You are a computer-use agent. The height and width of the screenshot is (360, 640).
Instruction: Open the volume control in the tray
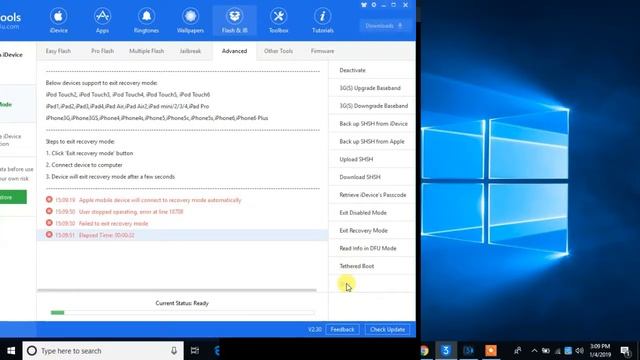(x=580, y=351)
